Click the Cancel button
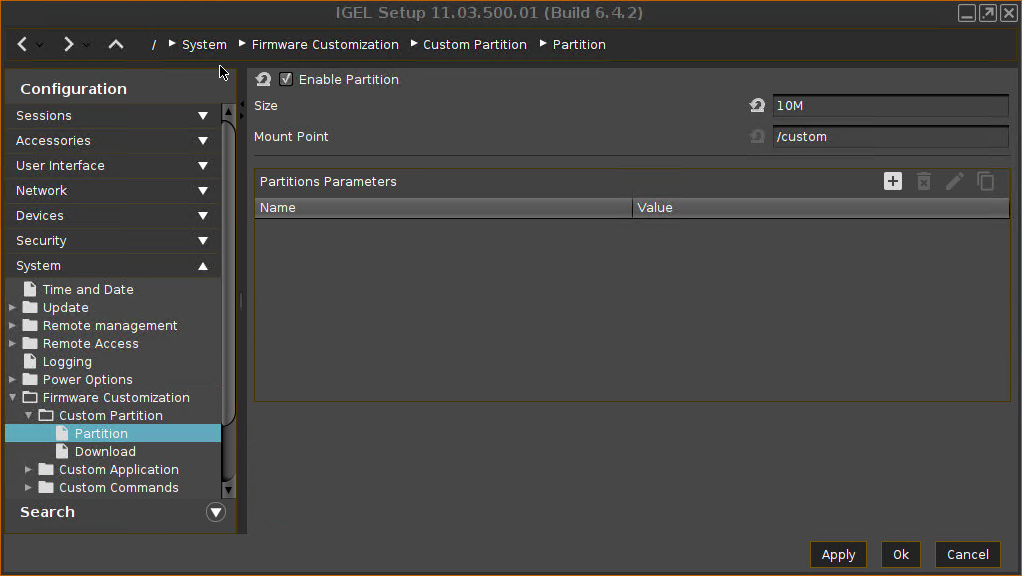 click(x=967, y=555)
